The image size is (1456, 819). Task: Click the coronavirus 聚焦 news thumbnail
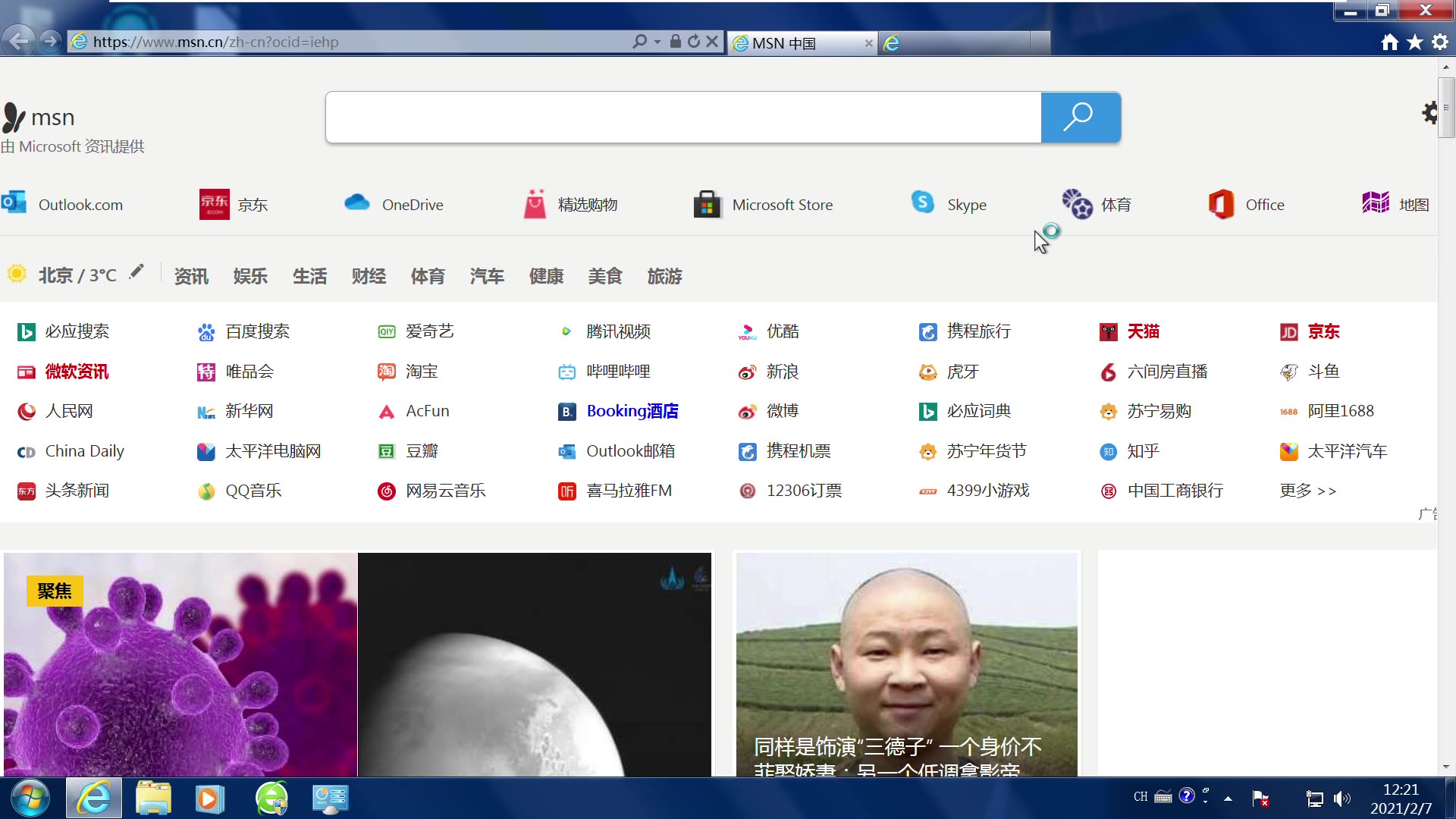[x=181, y=665]
